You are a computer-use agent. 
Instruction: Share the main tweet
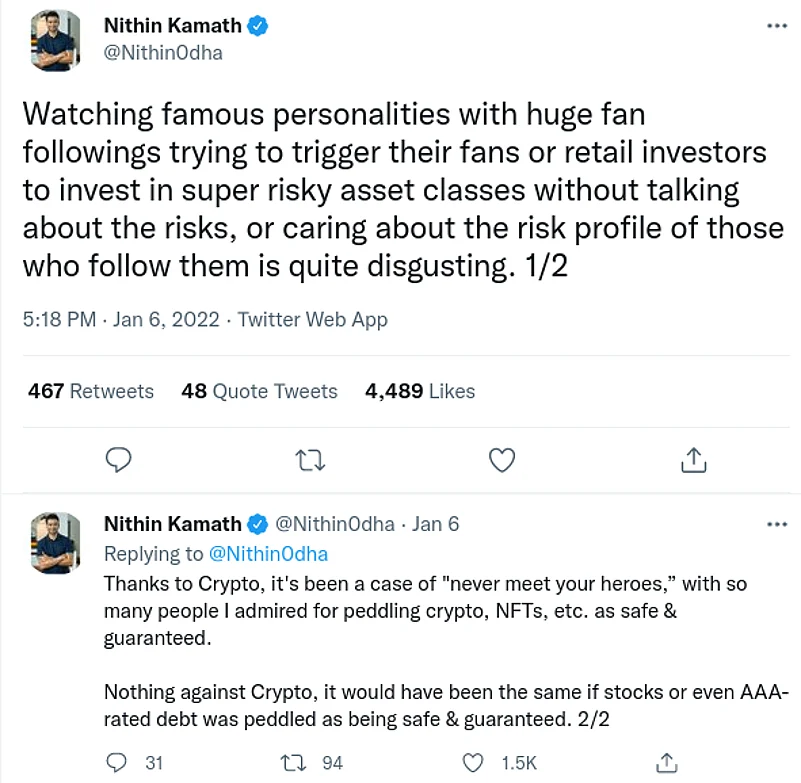693,459
